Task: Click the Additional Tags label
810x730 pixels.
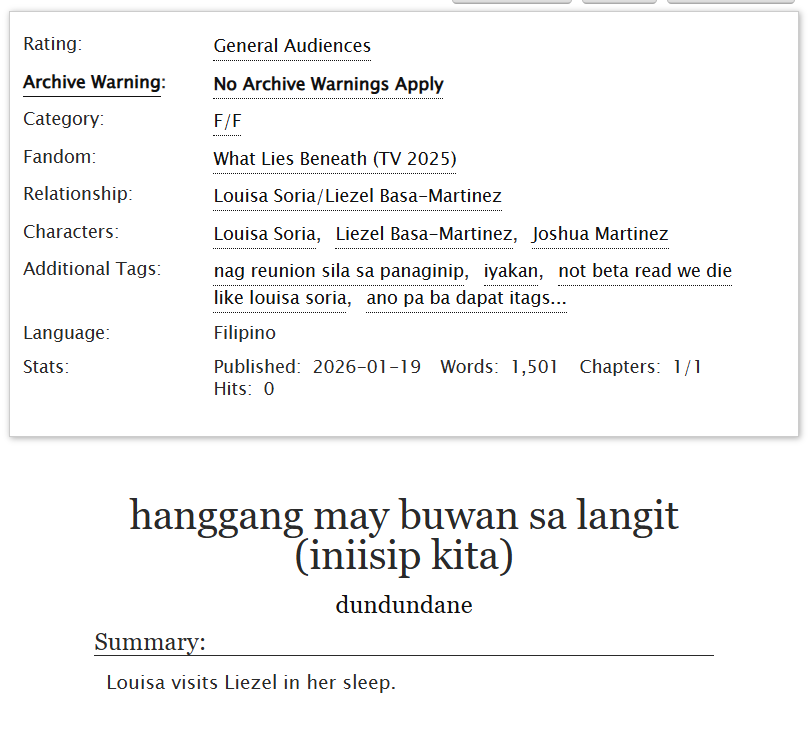Action: click(x=92, y=269)
